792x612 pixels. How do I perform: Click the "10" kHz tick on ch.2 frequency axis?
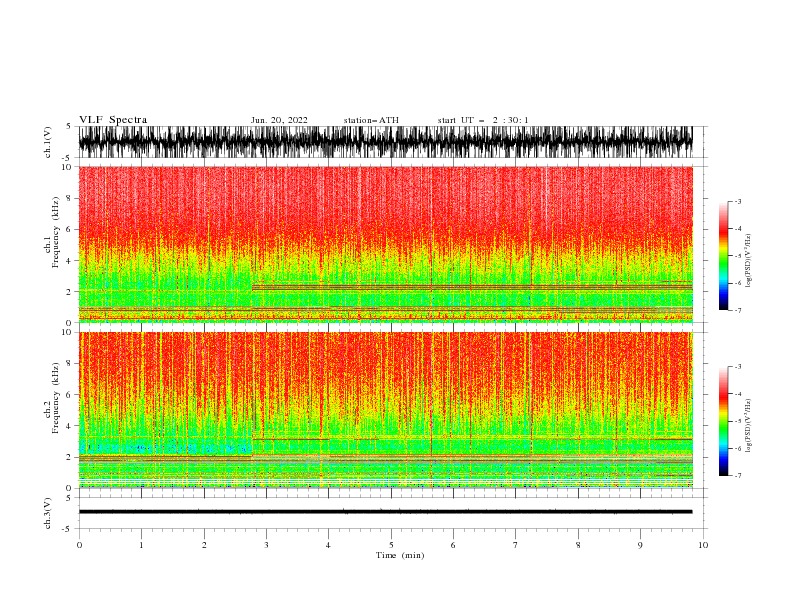pyautogui.click(x=67, y=332)
